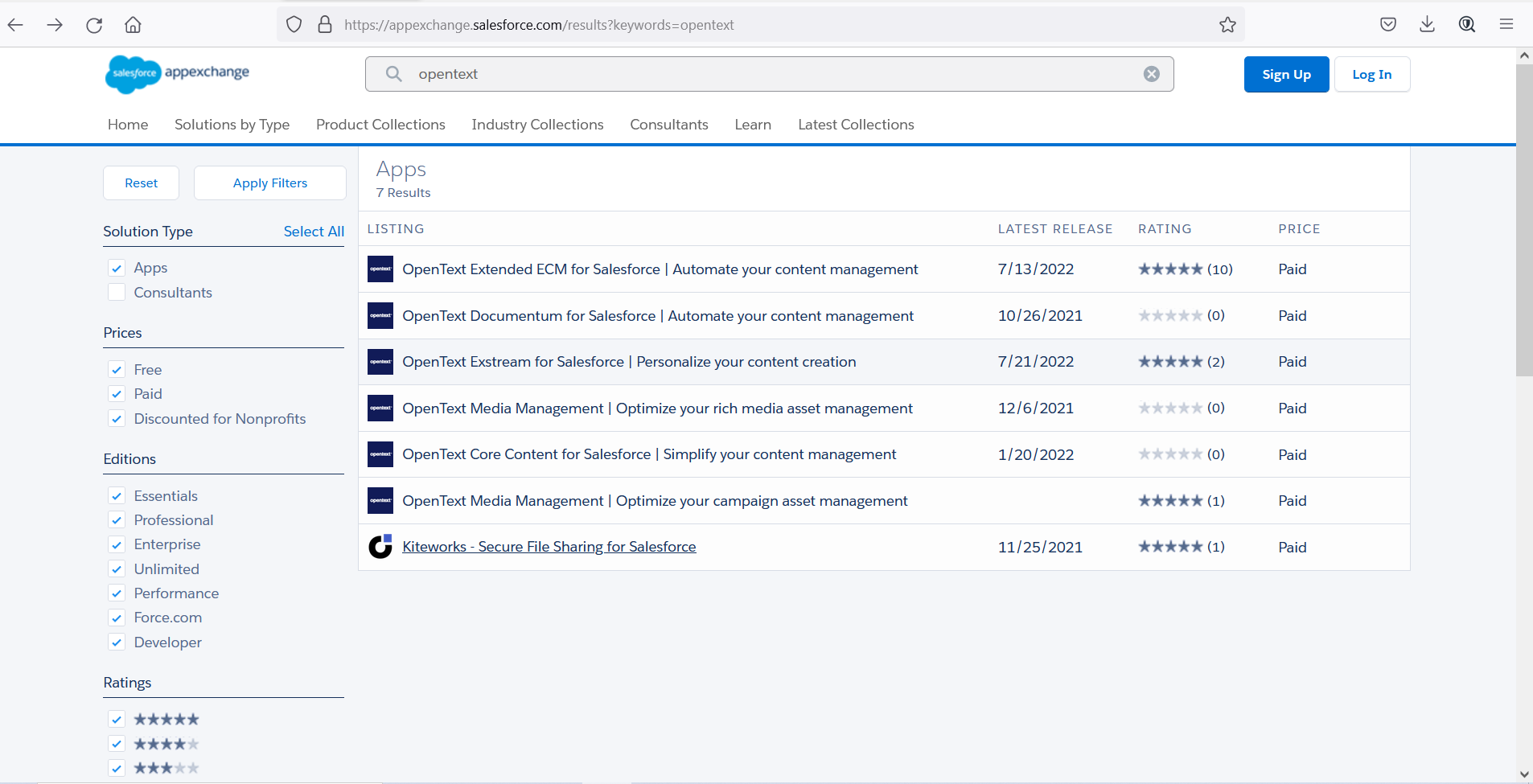Open Product Collections menu
Viewport: 1533px width, 784px height.
pos(380,125)
